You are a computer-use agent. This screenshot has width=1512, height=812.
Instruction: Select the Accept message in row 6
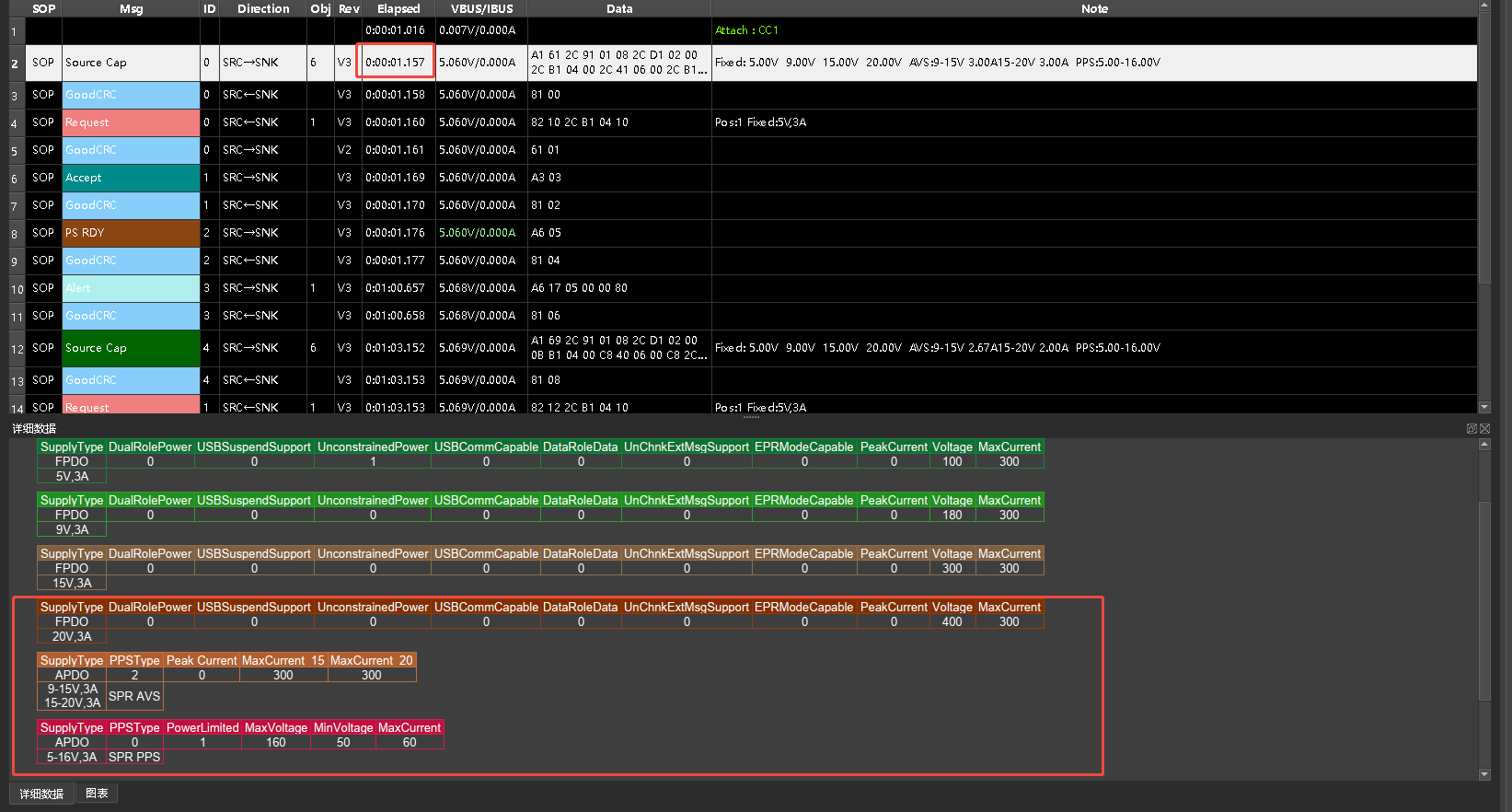tap(131, 178)
